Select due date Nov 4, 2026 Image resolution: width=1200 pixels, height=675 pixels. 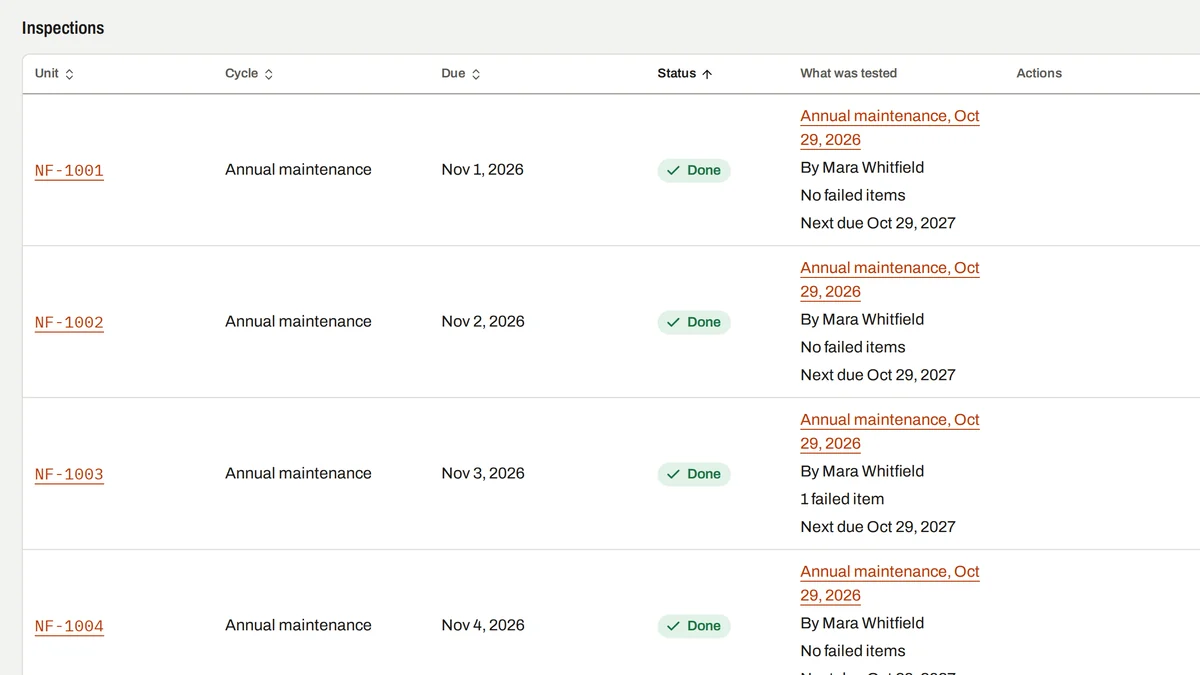483,626
